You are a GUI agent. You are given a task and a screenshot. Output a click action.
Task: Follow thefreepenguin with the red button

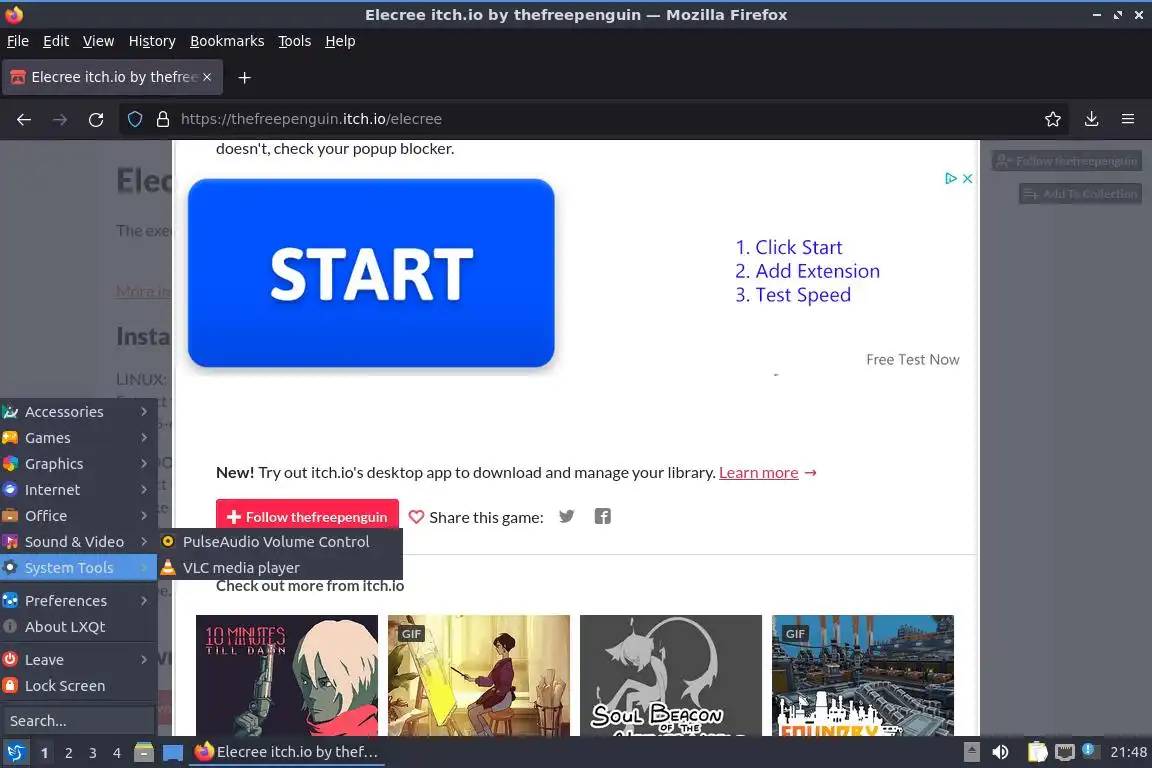307,516
